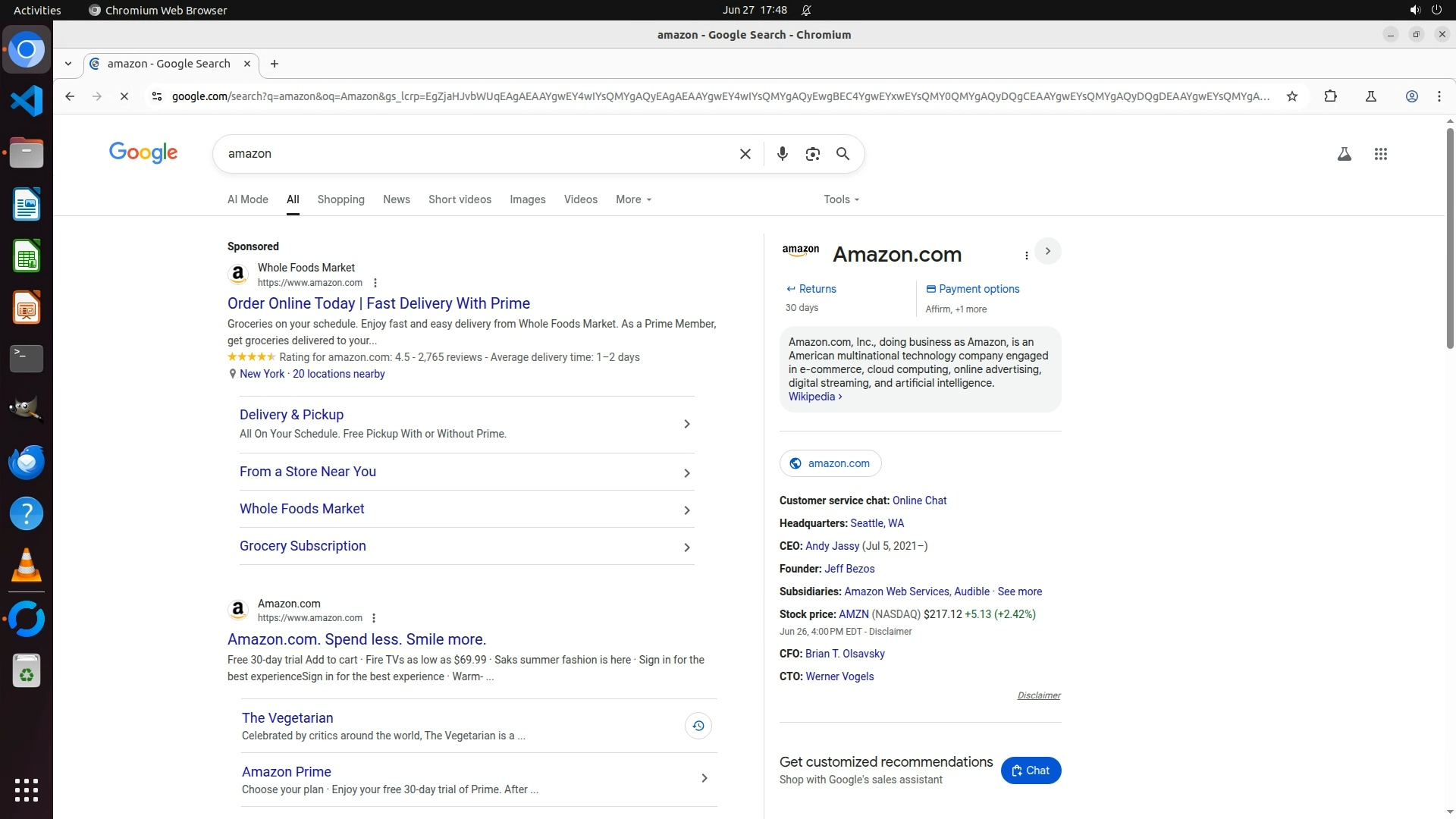Expand the Delivery & Pickup sitelink

point(686,424)
